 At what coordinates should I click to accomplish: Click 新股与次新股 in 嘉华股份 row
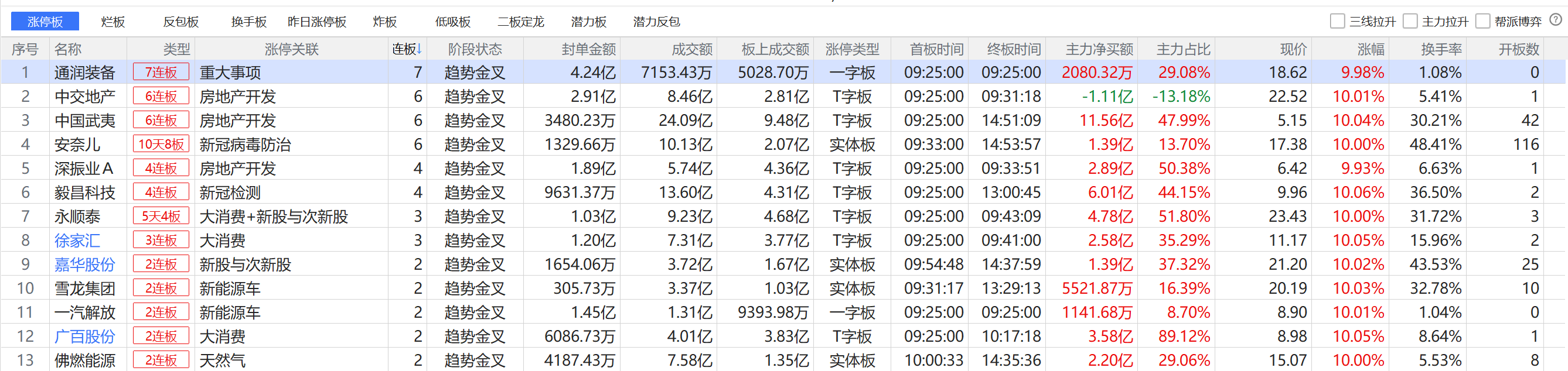tap(246, 264)
